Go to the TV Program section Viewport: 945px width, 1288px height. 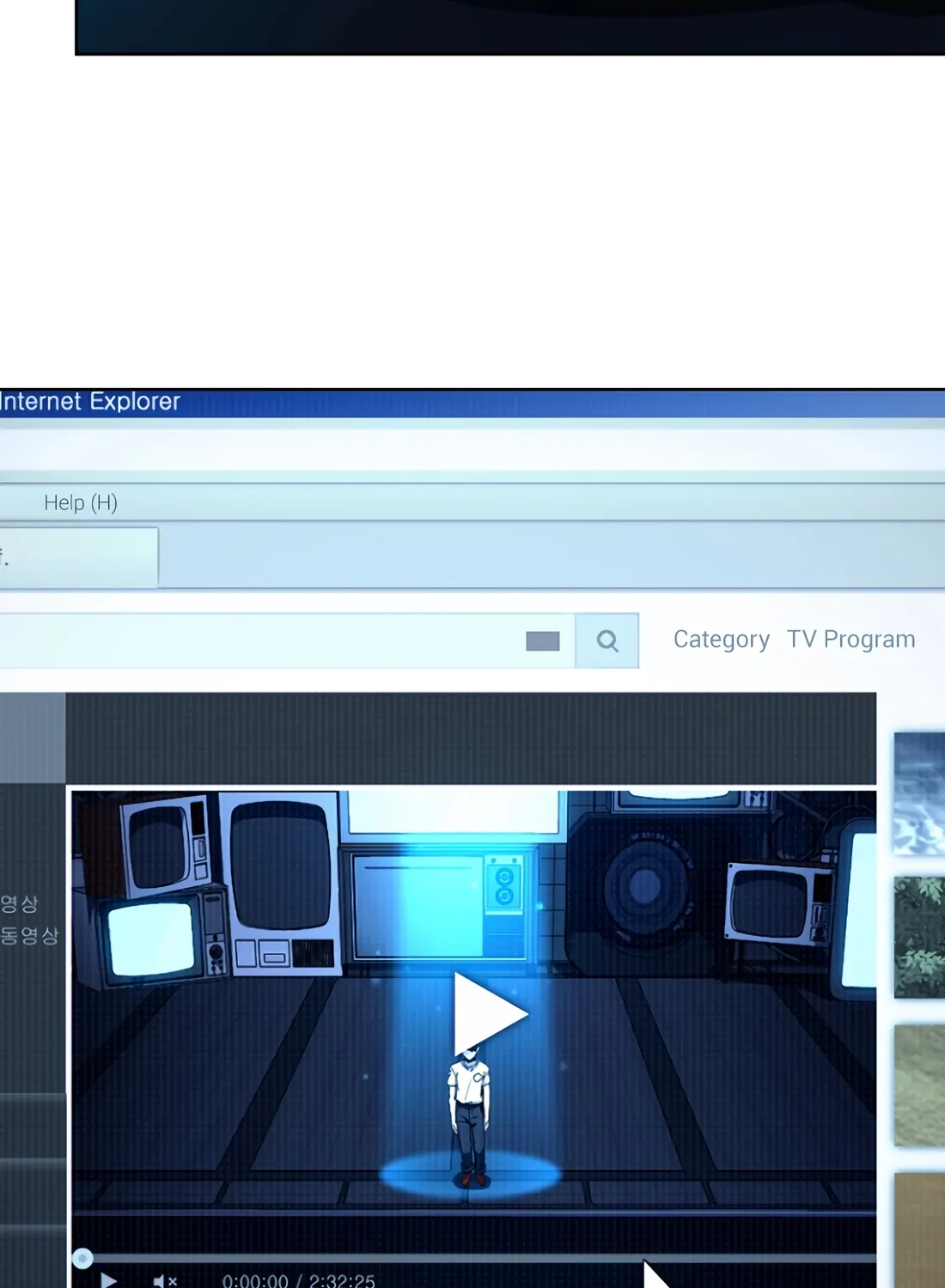pos(851,640)
